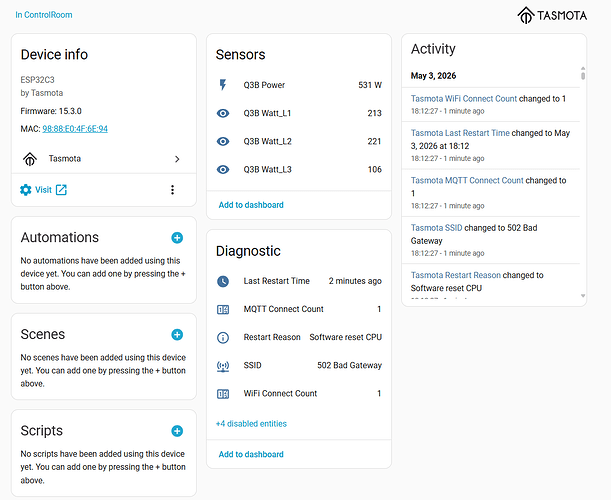The image size is (611, 500).
Task: Open the MAC address link 98:88:E0:4F:6E:94
Action: tap(75, 129)
